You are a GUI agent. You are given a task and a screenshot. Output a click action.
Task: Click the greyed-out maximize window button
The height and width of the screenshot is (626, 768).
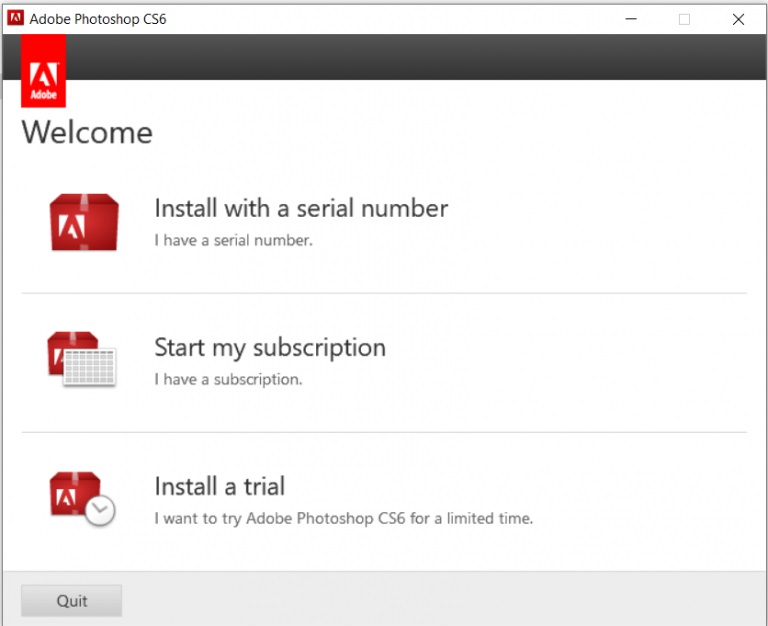(x=684, y=18)
